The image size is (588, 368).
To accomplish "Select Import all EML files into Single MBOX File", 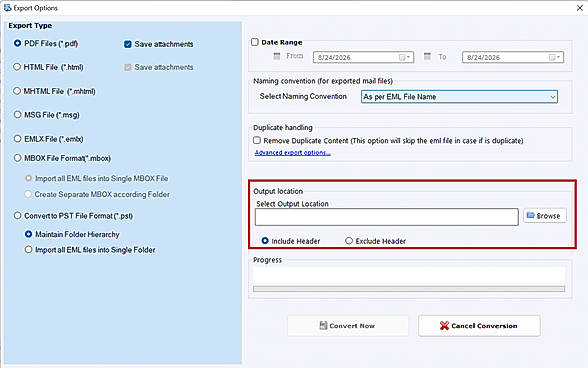I will click(x=28, y=178).
